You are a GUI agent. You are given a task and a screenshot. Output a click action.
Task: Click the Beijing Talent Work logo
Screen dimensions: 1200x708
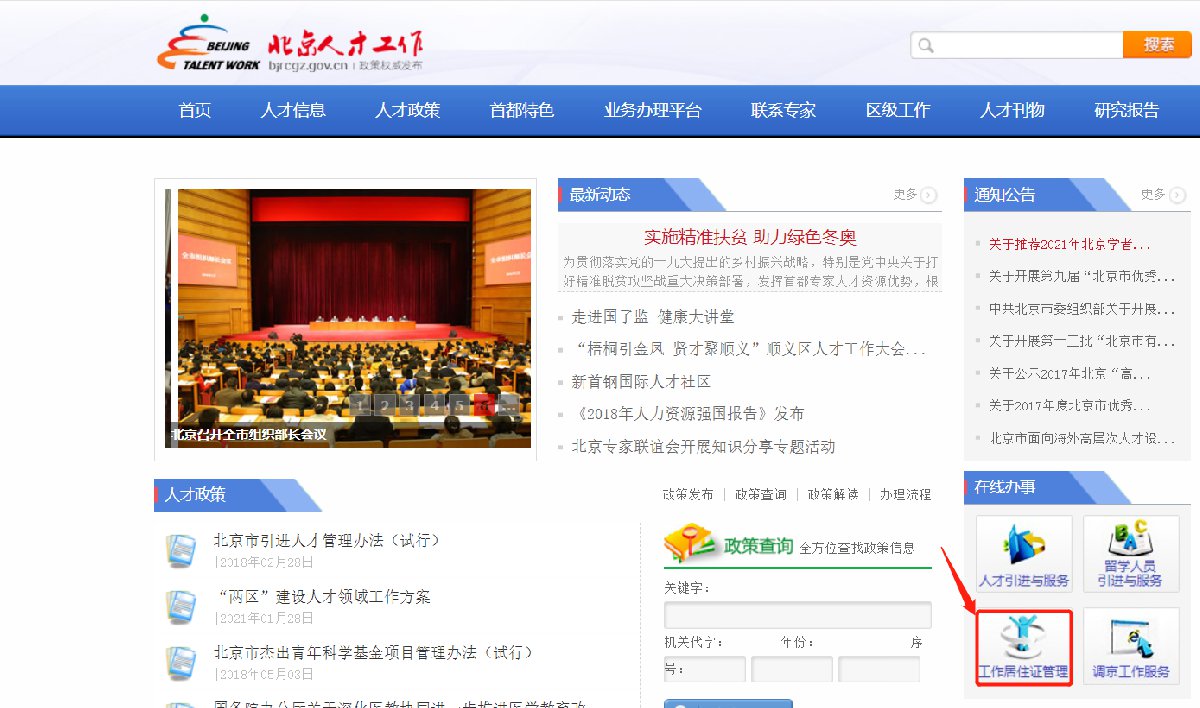[291, 45]
